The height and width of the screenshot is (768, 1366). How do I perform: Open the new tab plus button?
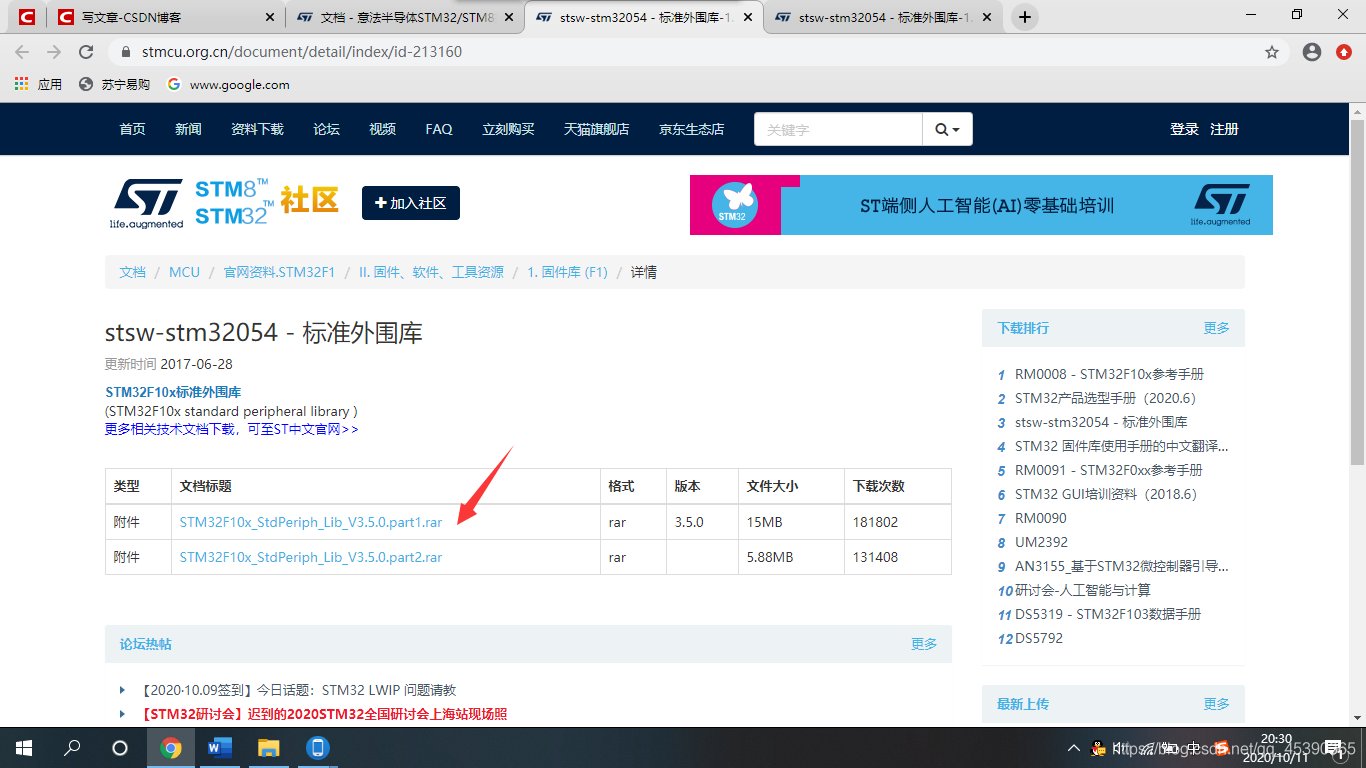(x=1025, y=17)
